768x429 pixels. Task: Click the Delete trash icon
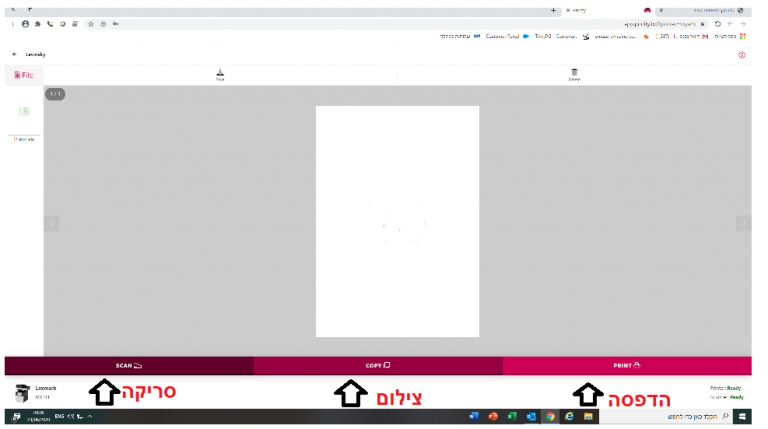point(574,74)
